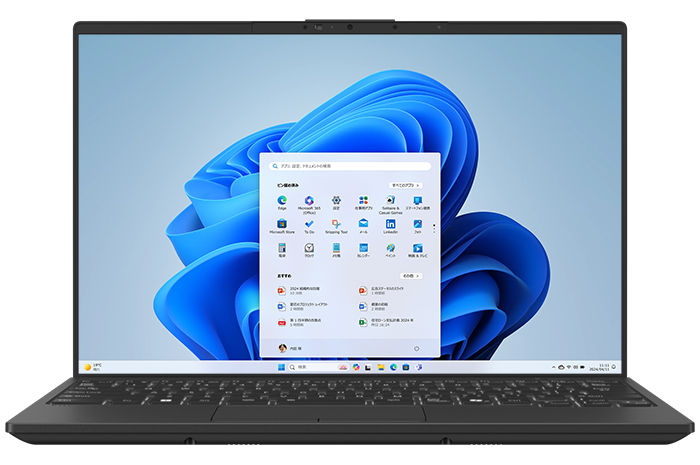The width and height of the screenshot is (700, 465).
Task: Open Microsoft Edge from pinned apps
Action: pyautogui.click(x=283, y=202)
